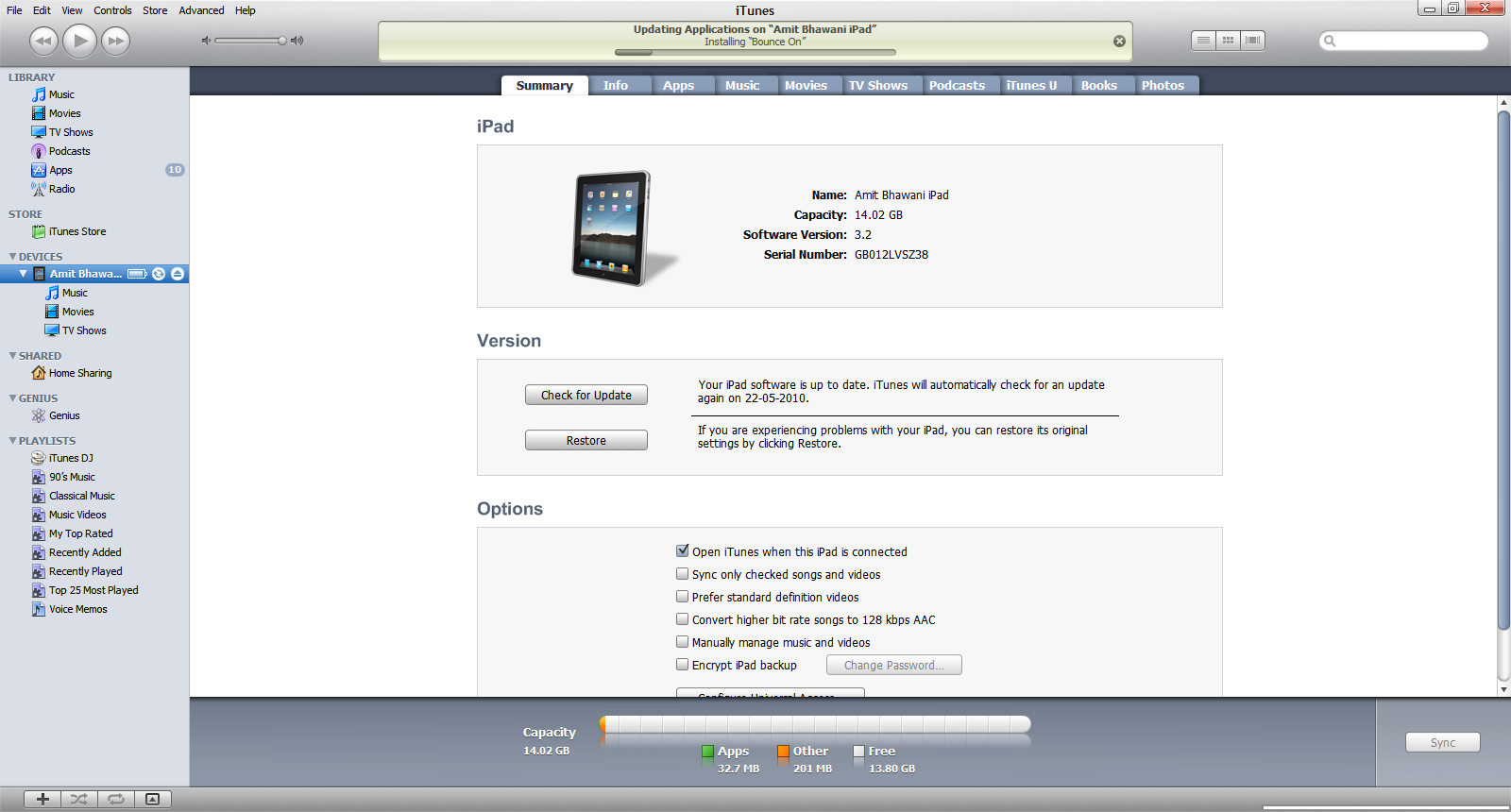Cancel the app installation in the status display
The height and width of the screenshot is (812, 1511).
point(1119,42)
